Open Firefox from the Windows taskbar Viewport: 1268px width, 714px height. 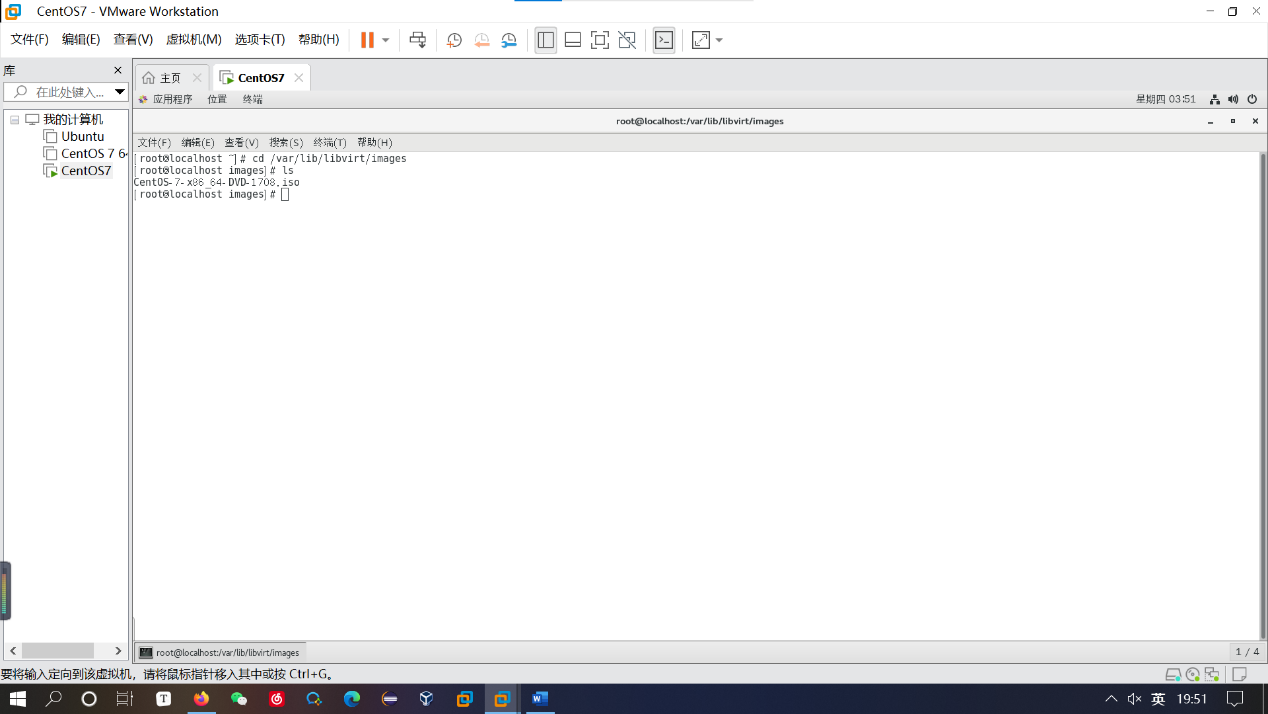pyautogui.click(x=201, y=699)
